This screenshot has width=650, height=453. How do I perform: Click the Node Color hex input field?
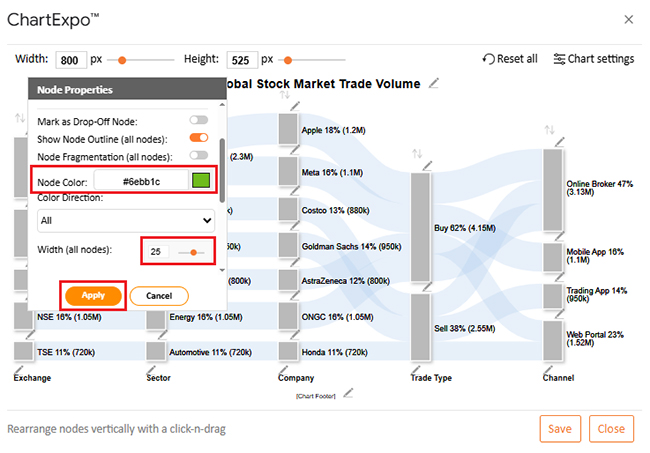click(141, 181)
